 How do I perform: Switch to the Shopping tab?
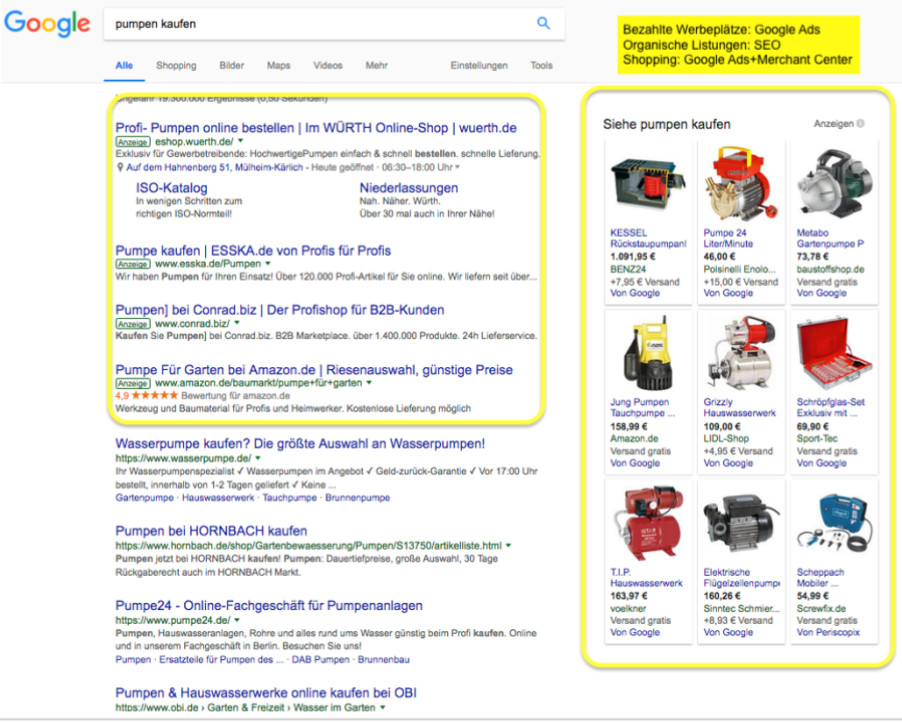(176, 66)
